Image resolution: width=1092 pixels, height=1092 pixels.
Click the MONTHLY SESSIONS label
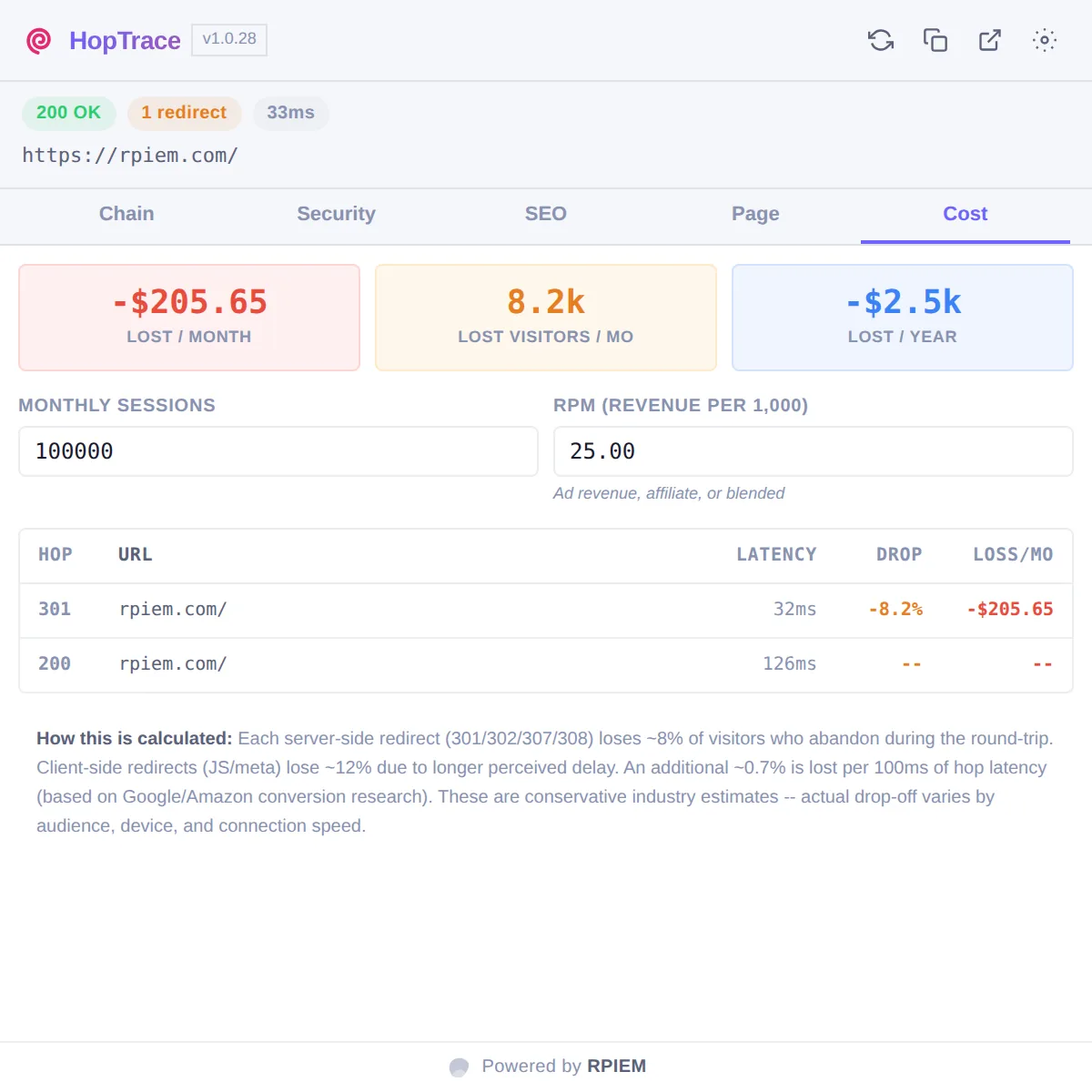[x=117, y=406]
